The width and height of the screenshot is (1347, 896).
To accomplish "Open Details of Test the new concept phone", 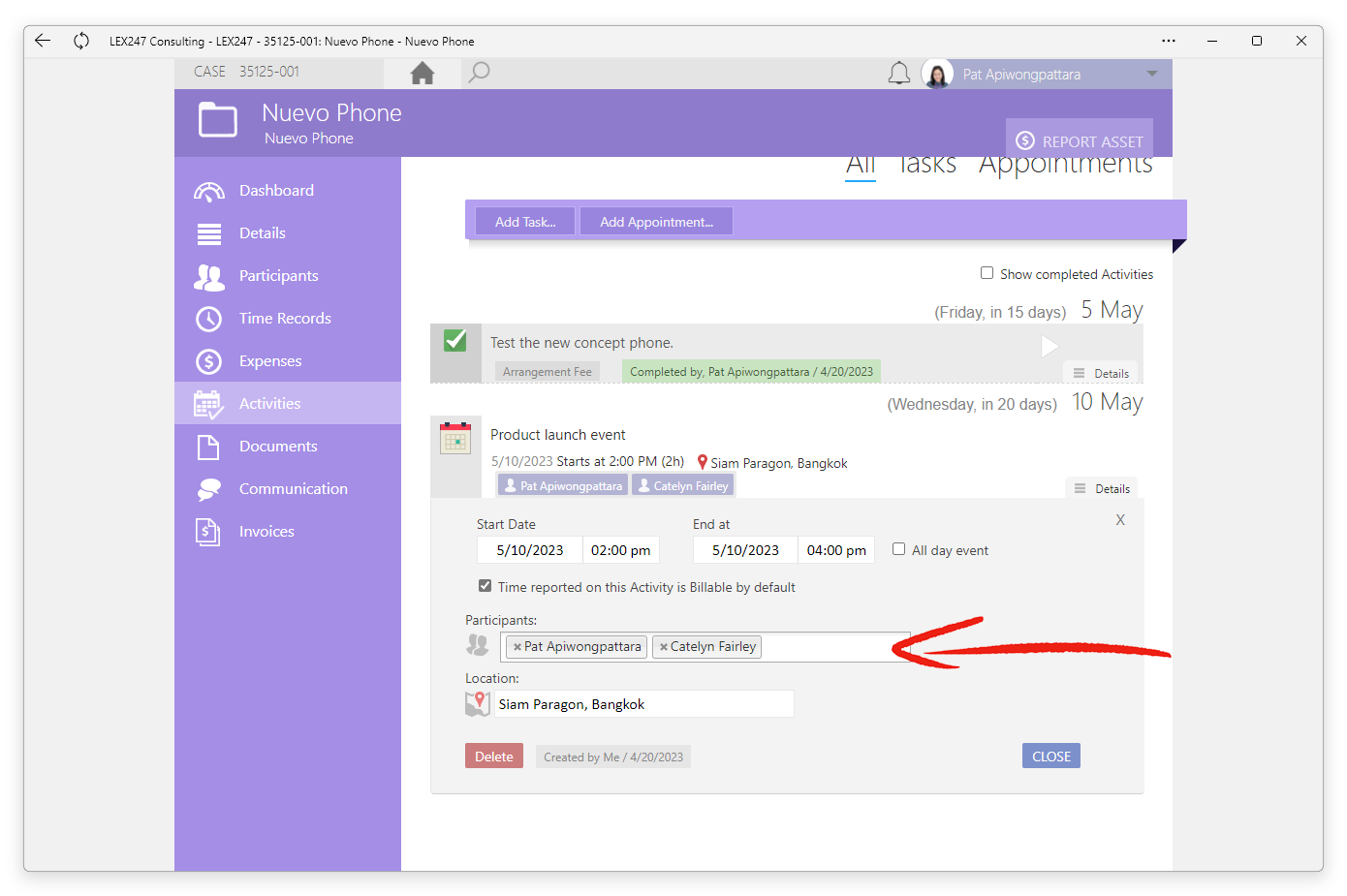I will [1102, 373].
